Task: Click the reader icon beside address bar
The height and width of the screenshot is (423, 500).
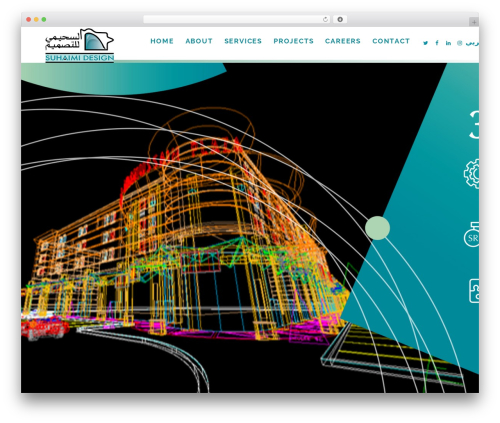Action: tap(340, 20)
